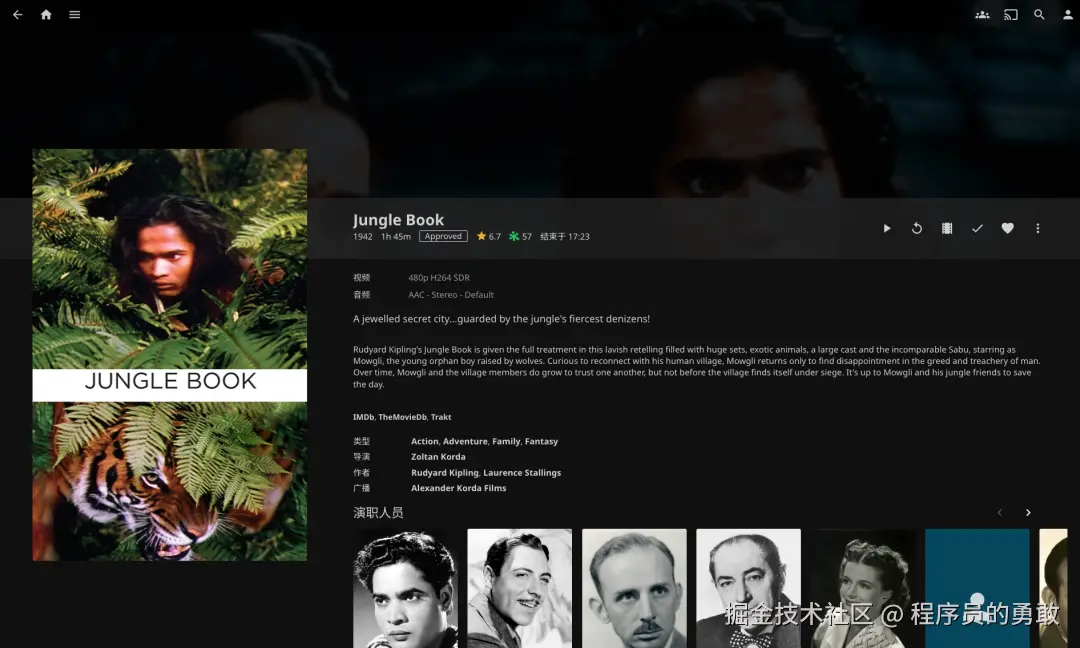Open director Zoltan Korda's page
Viewport: 1080px width, 648px height.
438,457
